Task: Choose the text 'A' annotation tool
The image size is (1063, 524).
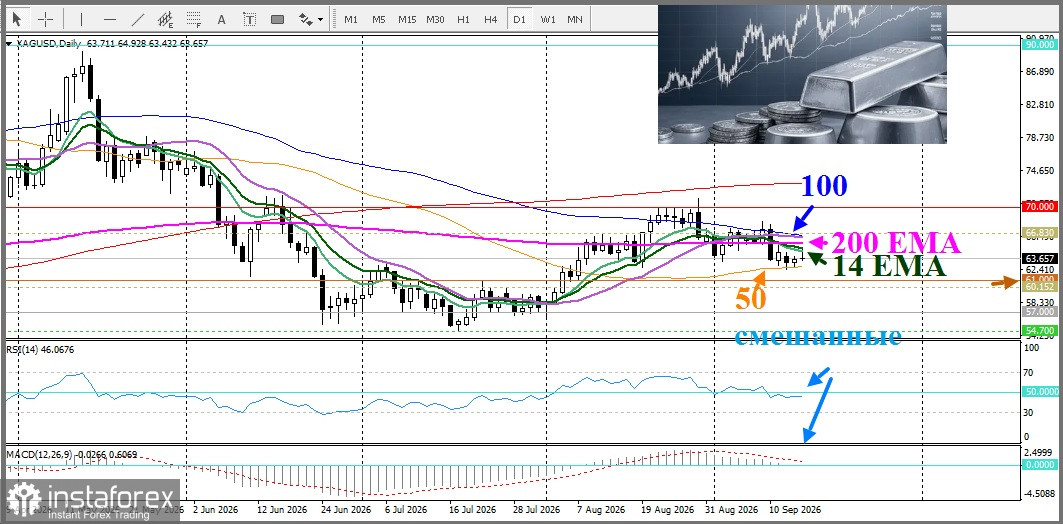Action: [x=221, y=19]
